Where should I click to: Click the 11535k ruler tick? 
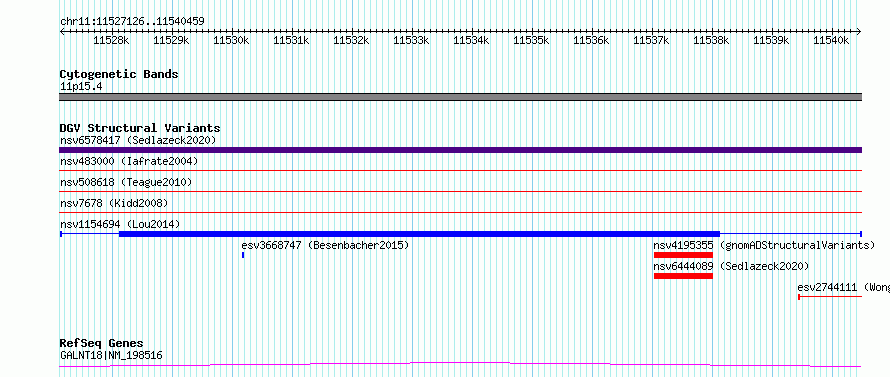532,40
